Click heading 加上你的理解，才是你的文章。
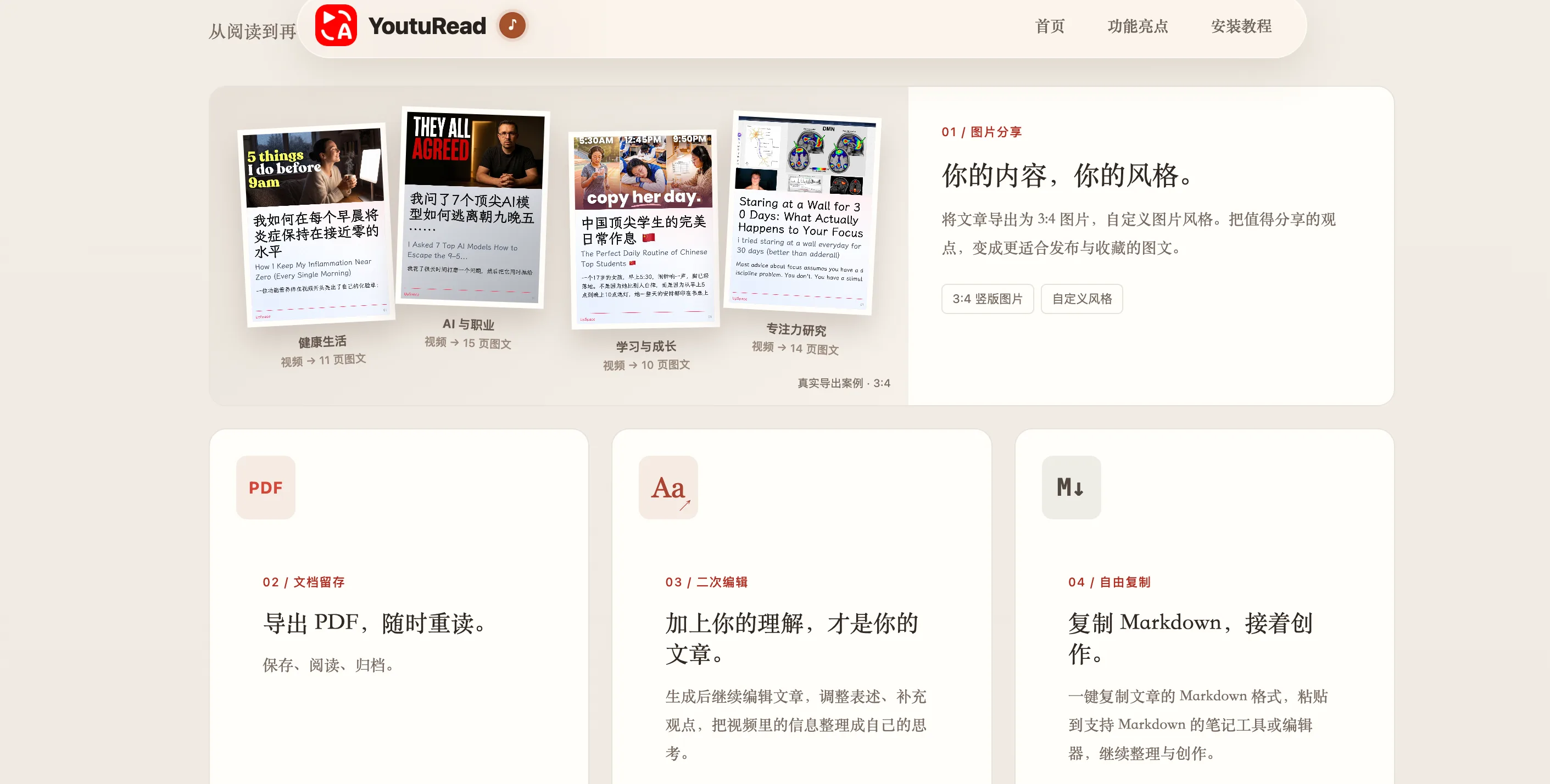The height and width of the screenshot is (784, 1550). point(792,639)
